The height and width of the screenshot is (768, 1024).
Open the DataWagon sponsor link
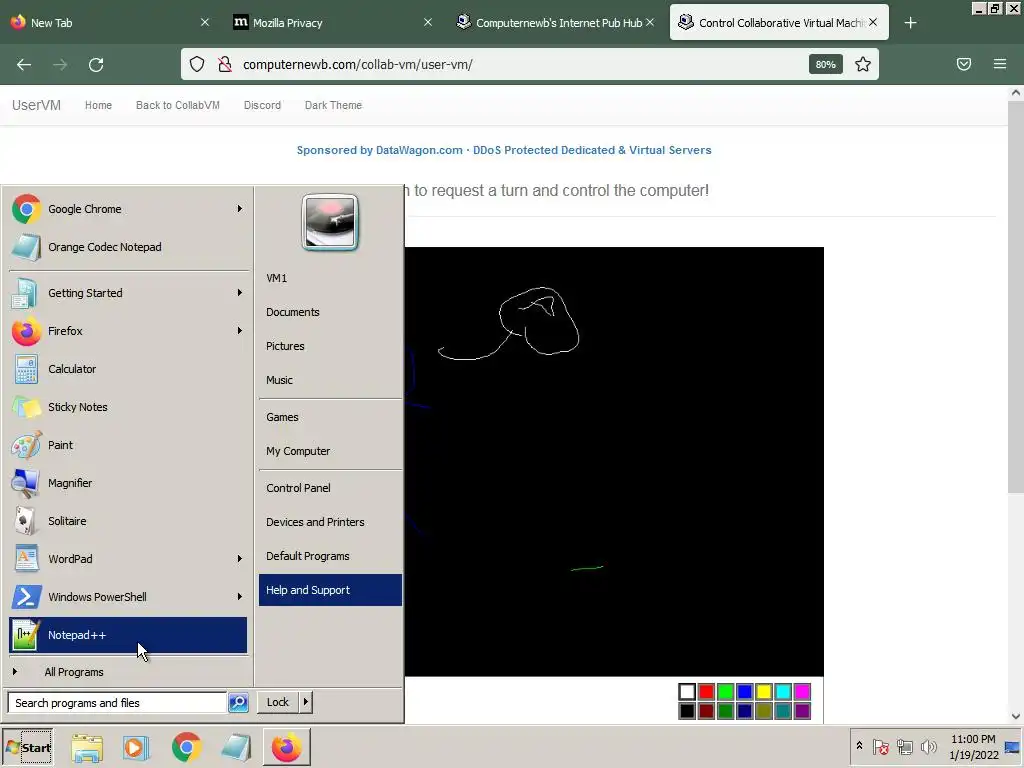coord(504,150)
